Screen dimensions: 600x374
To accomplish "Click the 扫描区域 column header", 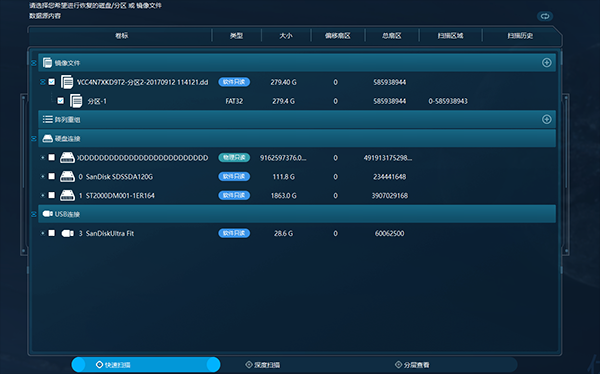I will click(x=450, y=36).
